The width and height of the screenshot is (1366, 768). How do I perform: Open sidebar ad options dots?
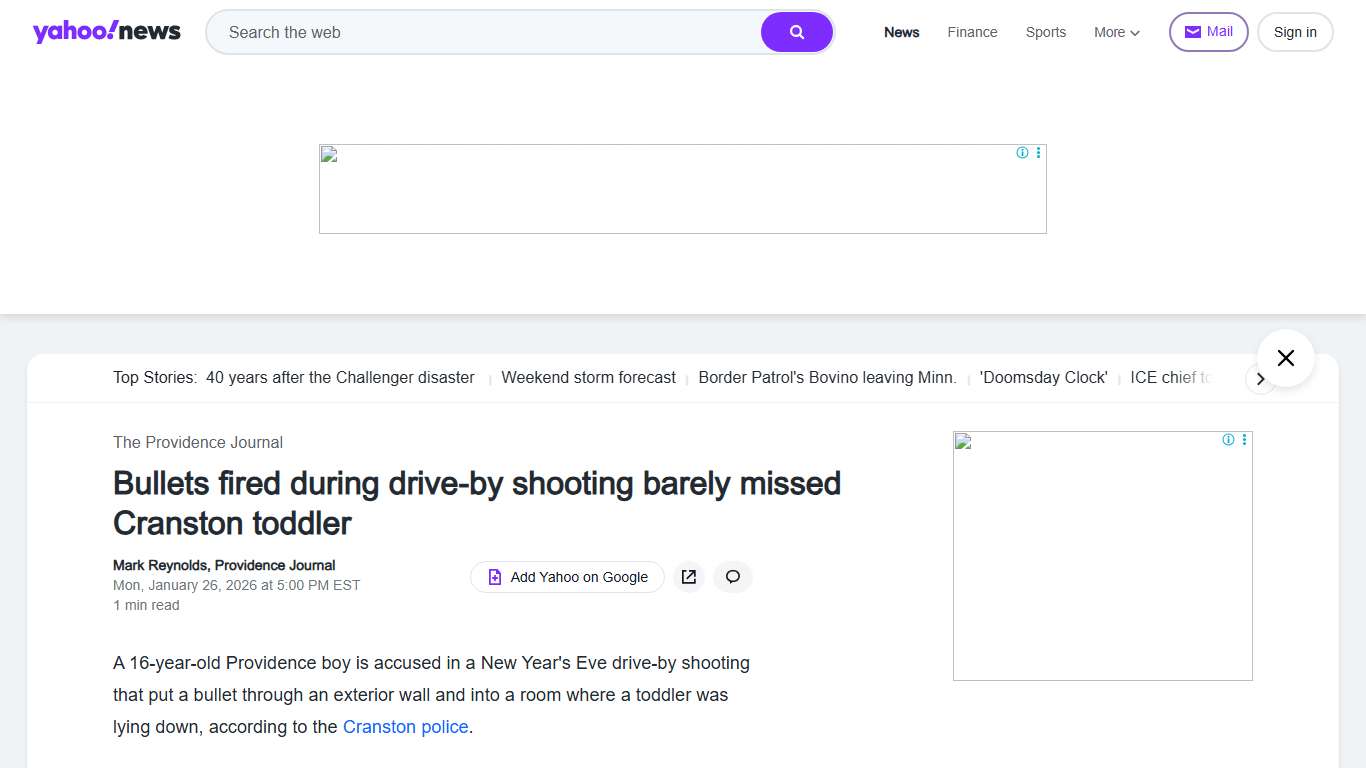click(x=1244, y=440)
